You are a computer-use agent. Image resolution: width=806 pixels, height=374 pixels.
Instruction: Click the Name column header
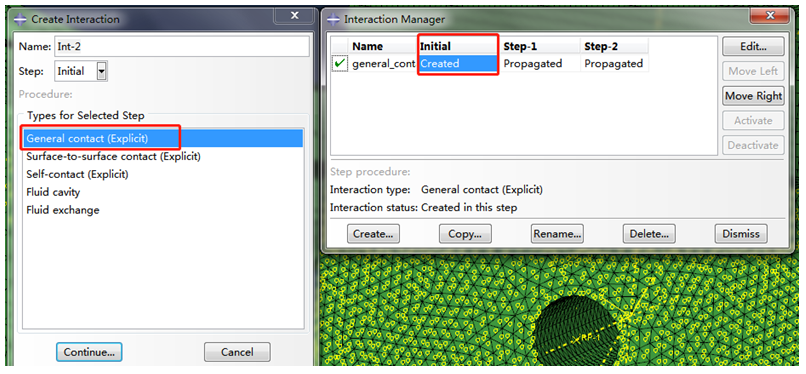(x=383, y=46)
